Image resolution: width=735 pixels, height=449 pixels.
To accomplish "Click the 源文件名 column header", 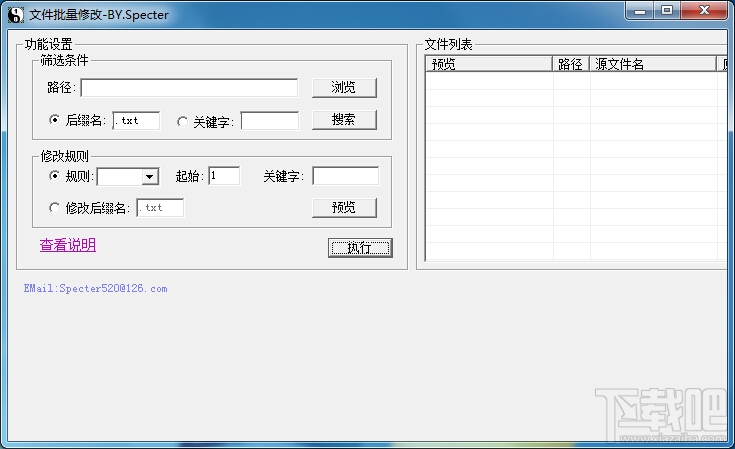I will tap(652, 64).
